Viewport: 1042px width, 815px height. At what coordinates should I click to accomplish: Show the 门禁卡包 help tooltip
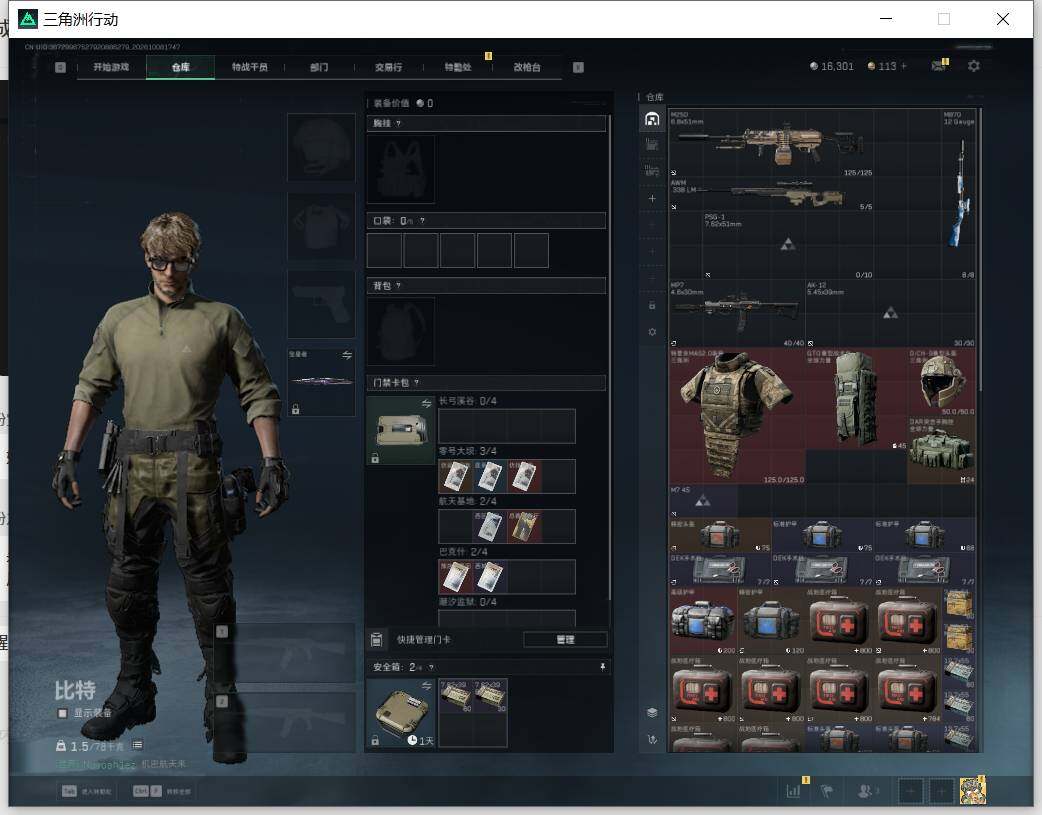click(x=416, y=383)
